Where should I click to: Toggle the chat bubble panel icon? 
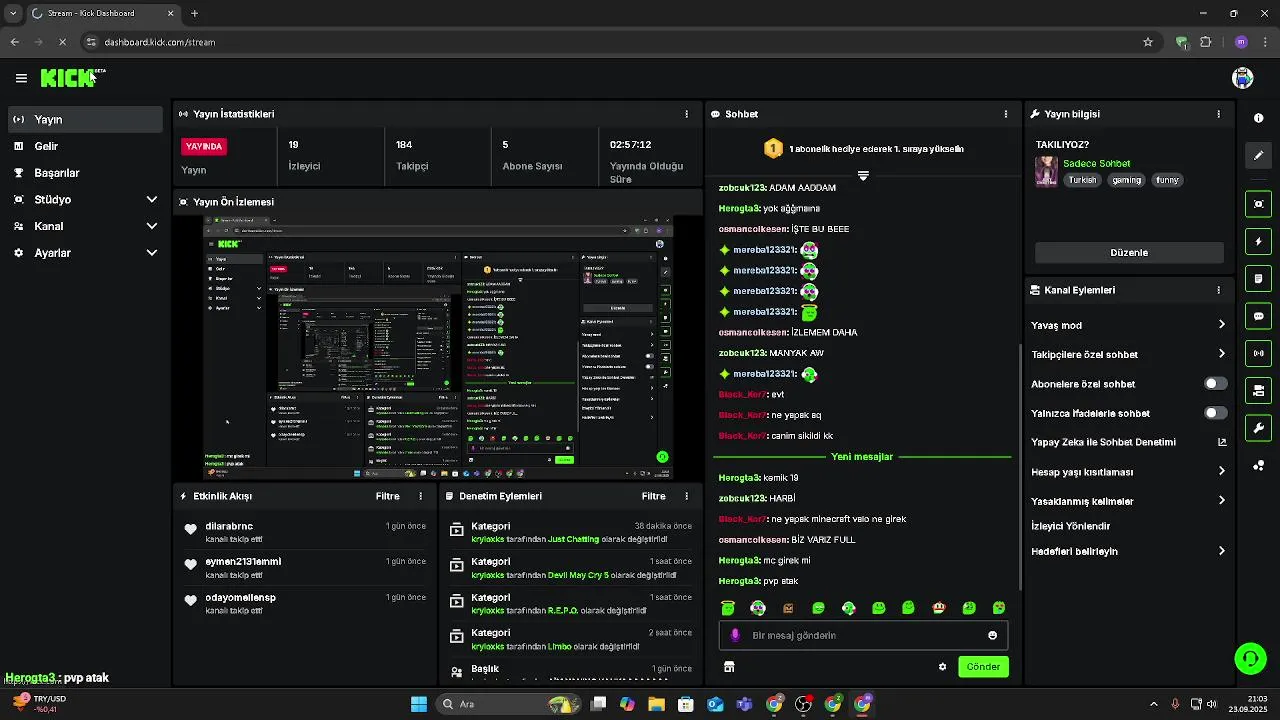point(1258,316)
